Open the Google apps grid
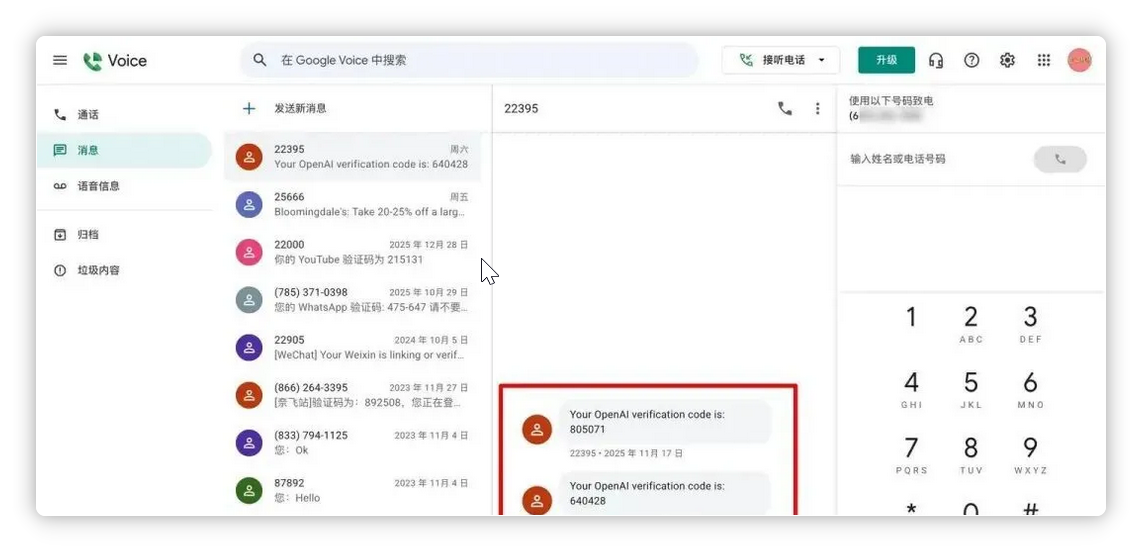 pyautogui.click(x=1044, y=60)
